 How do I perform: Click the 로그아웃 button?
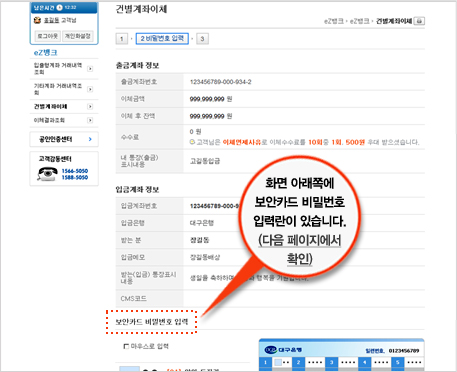48,36
